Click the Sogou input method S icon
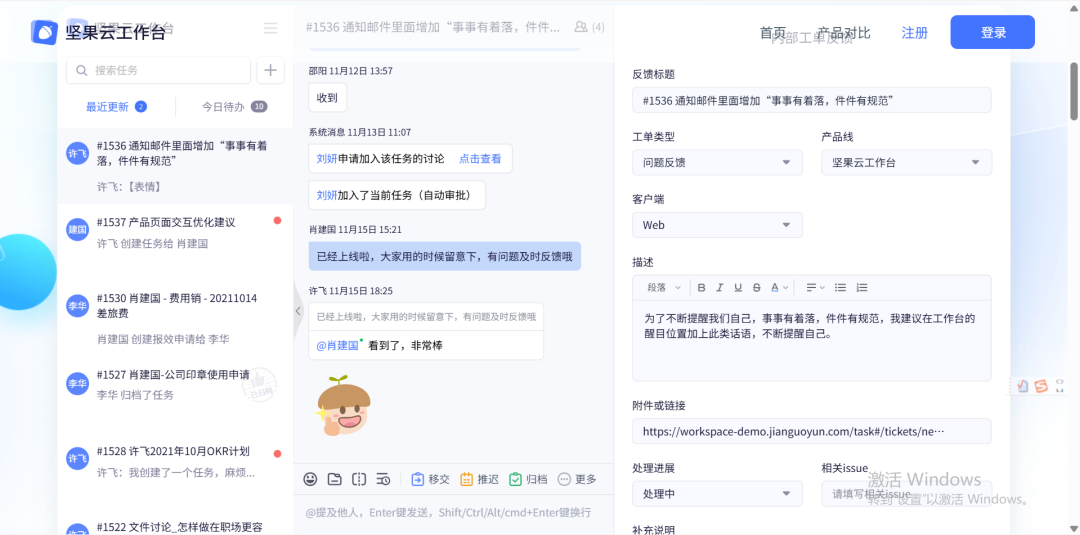The image size is (1080, 535). tap(1041, 386)
